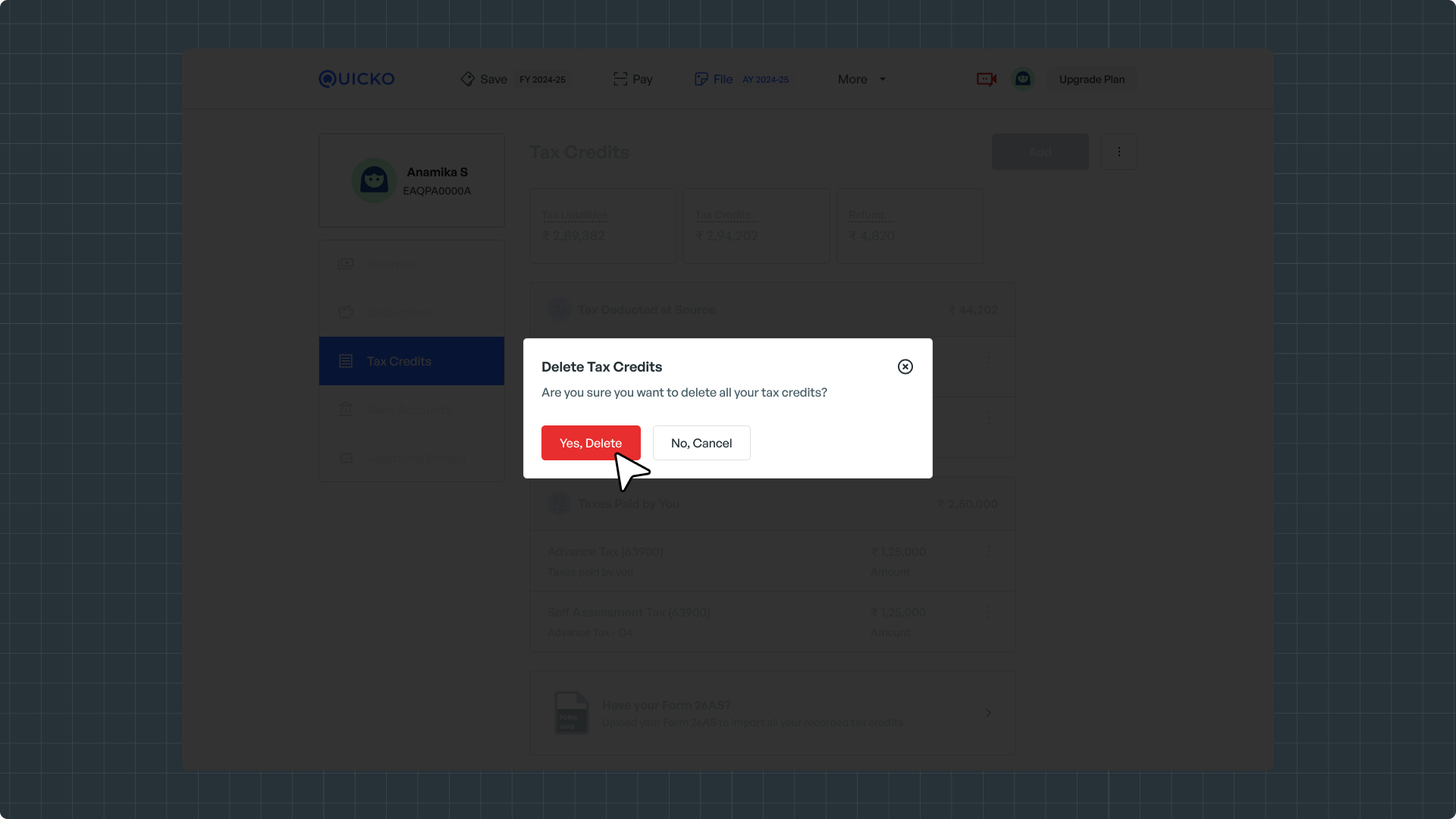Click the No, Cancel button

[x=701, y=443]
